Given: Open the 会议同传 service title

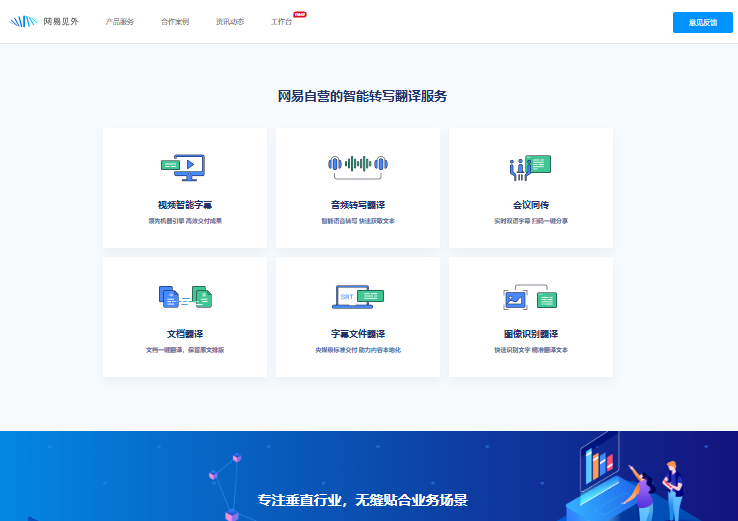Looking at the screenshot, I should tap(531, 205).
